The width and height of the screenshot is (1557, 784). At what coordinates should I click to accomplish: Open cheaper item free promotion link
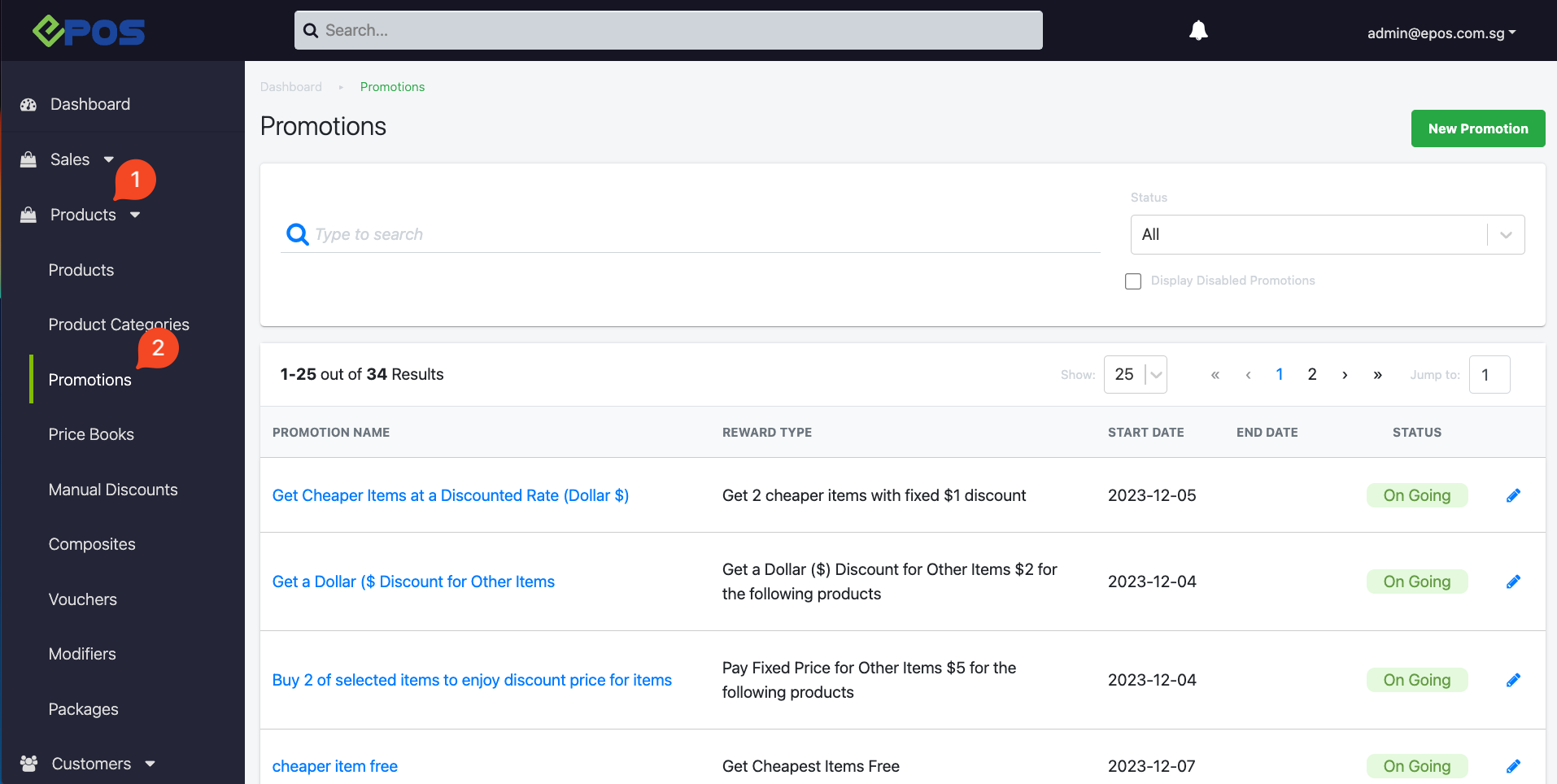click(335, 766)
